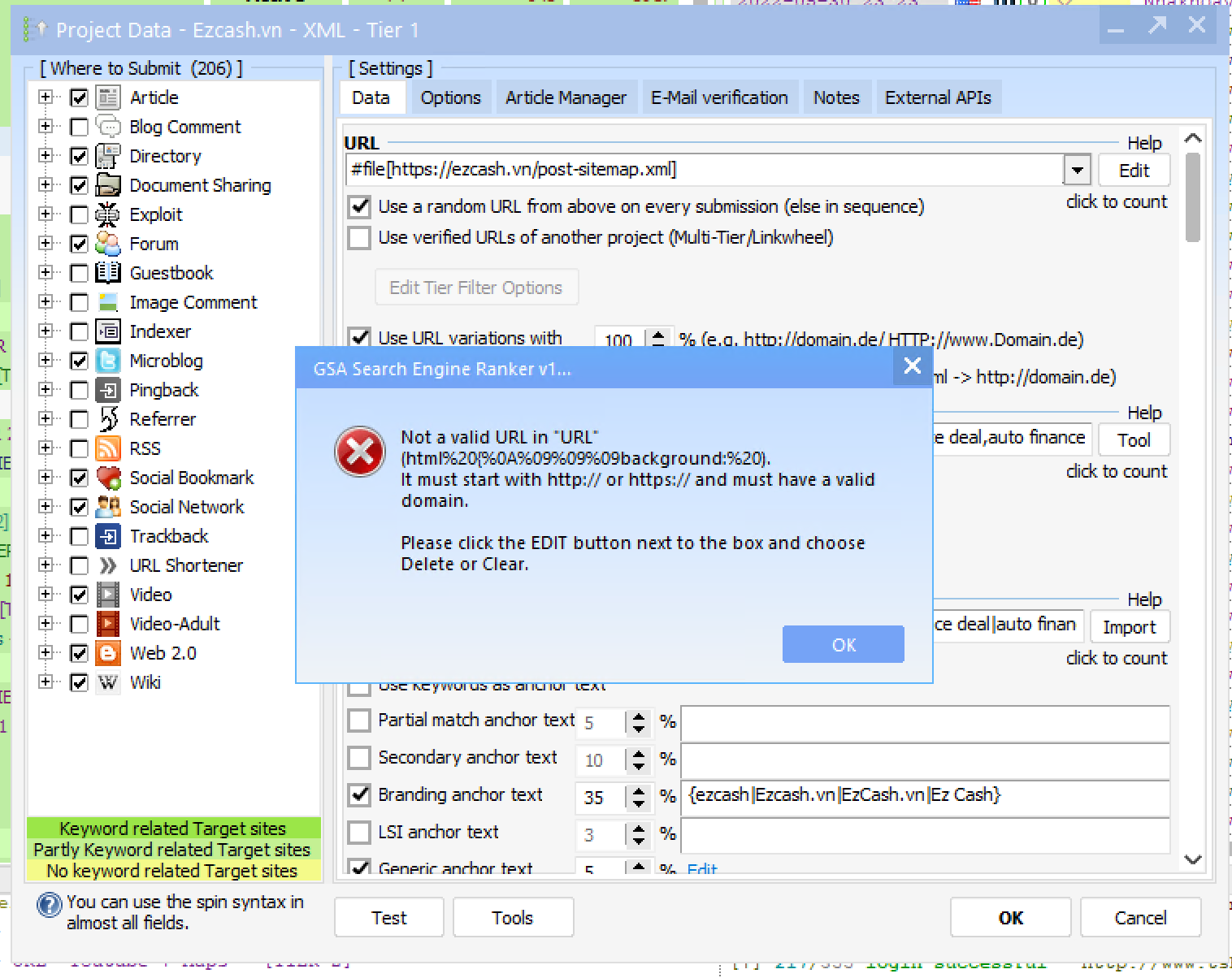Toggle Use a random URL checkbox
Screen dimensions: 1232x978
point(359,206)
